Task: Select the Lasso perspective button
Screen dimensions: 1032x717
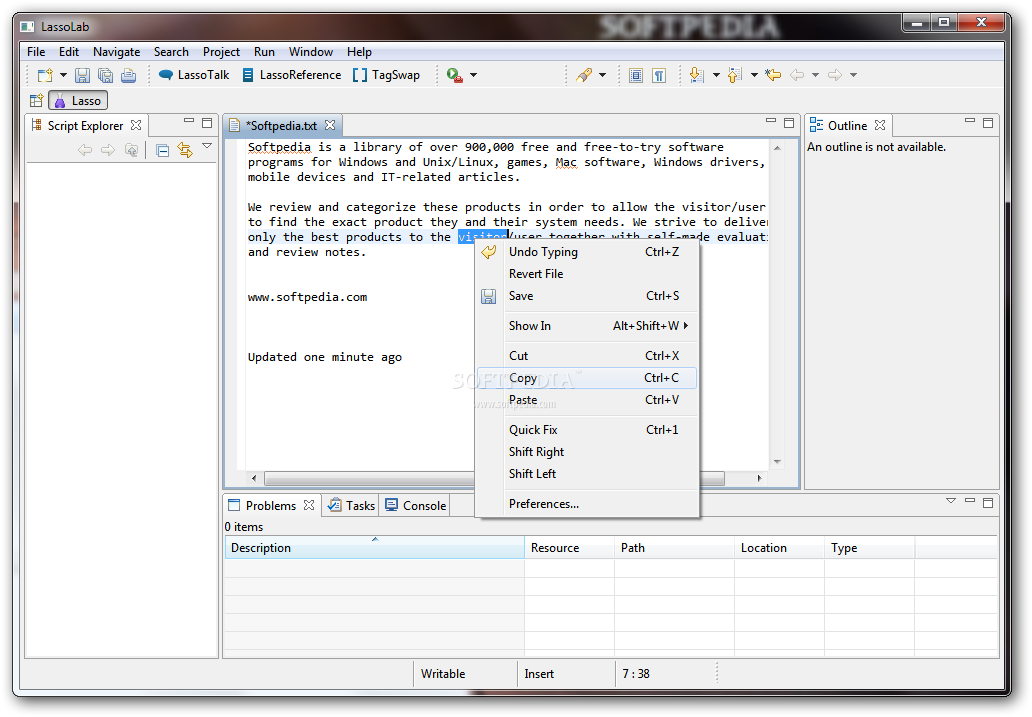Action: point(78,101)
